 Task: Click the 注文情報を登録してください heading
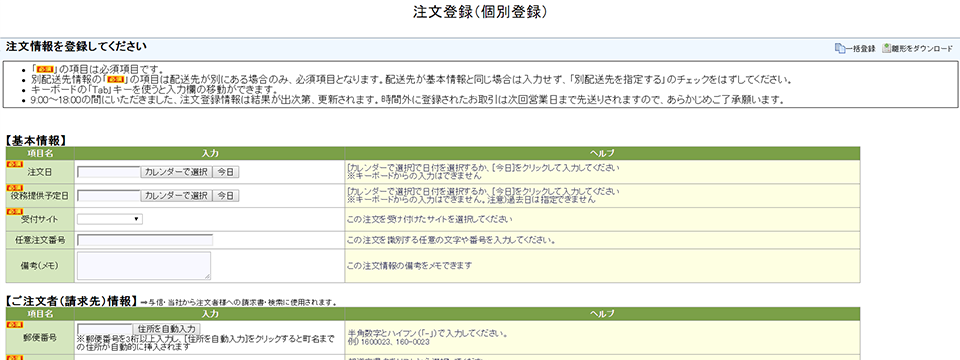(x=77, y=46)
